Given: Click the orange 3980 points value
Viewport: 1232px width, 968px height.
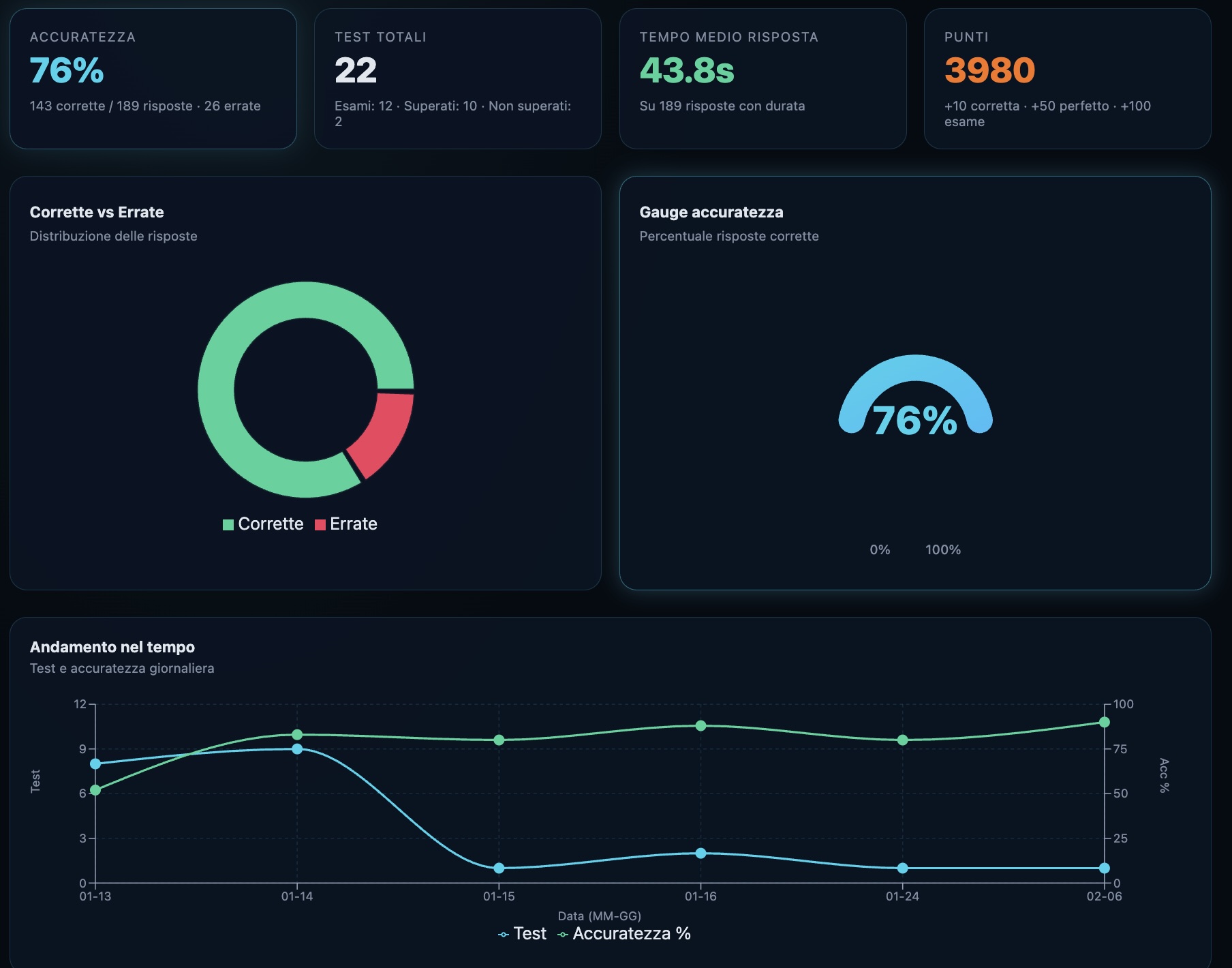Looking at the screenshot, I should pyautogui.click(x=989, y=71).
